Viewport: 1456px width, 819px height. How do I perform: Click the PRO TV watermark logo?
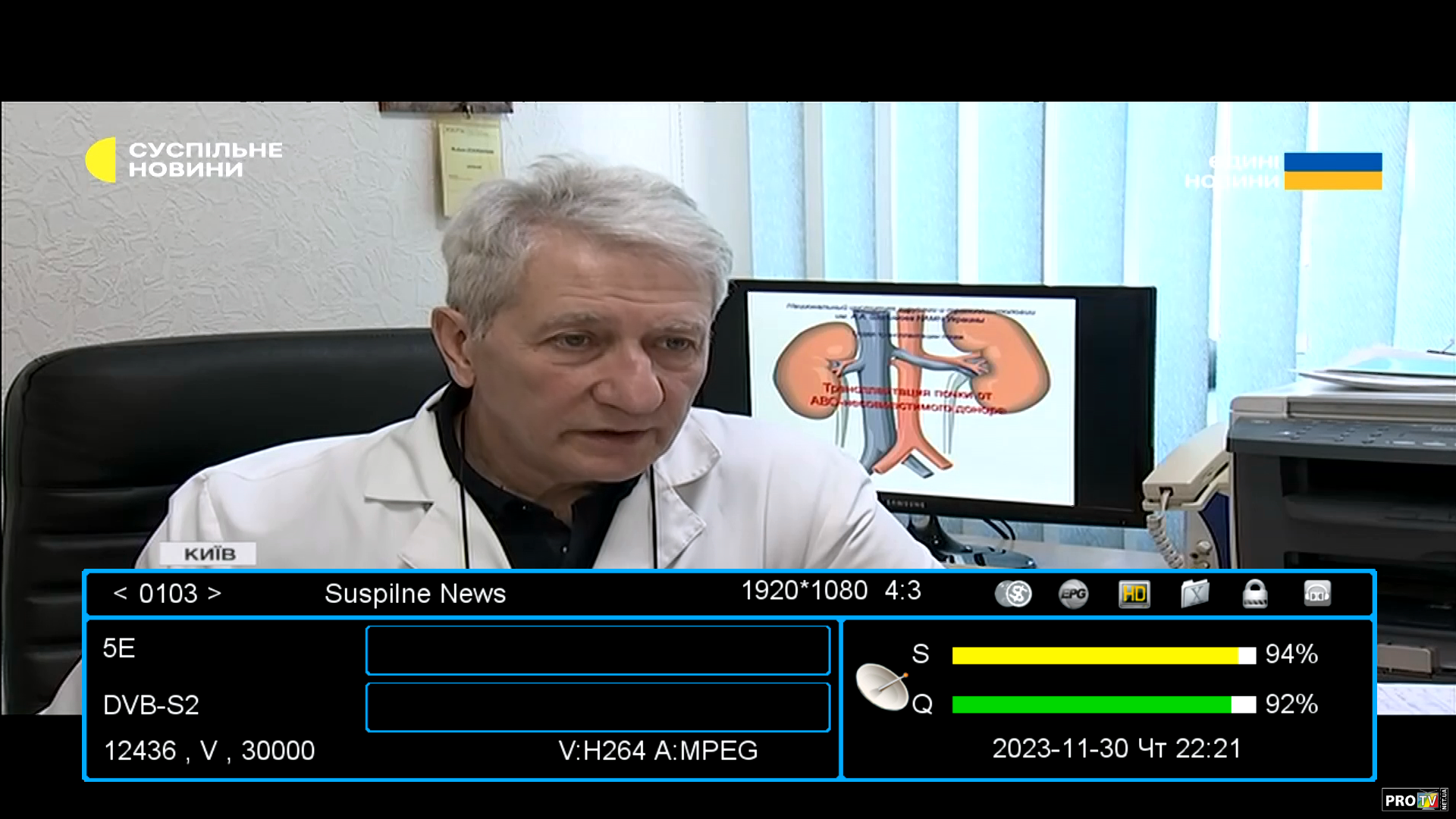1415,800
